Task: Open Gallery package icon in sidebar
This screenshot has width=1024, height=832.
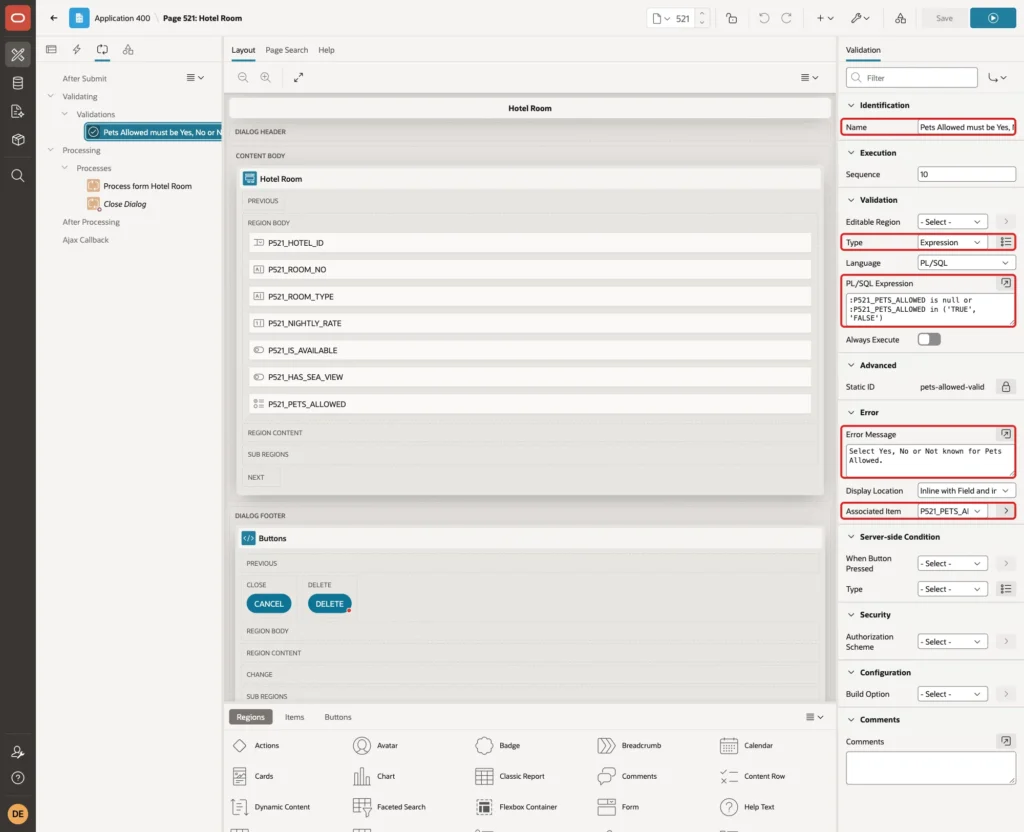Action: 18,140
